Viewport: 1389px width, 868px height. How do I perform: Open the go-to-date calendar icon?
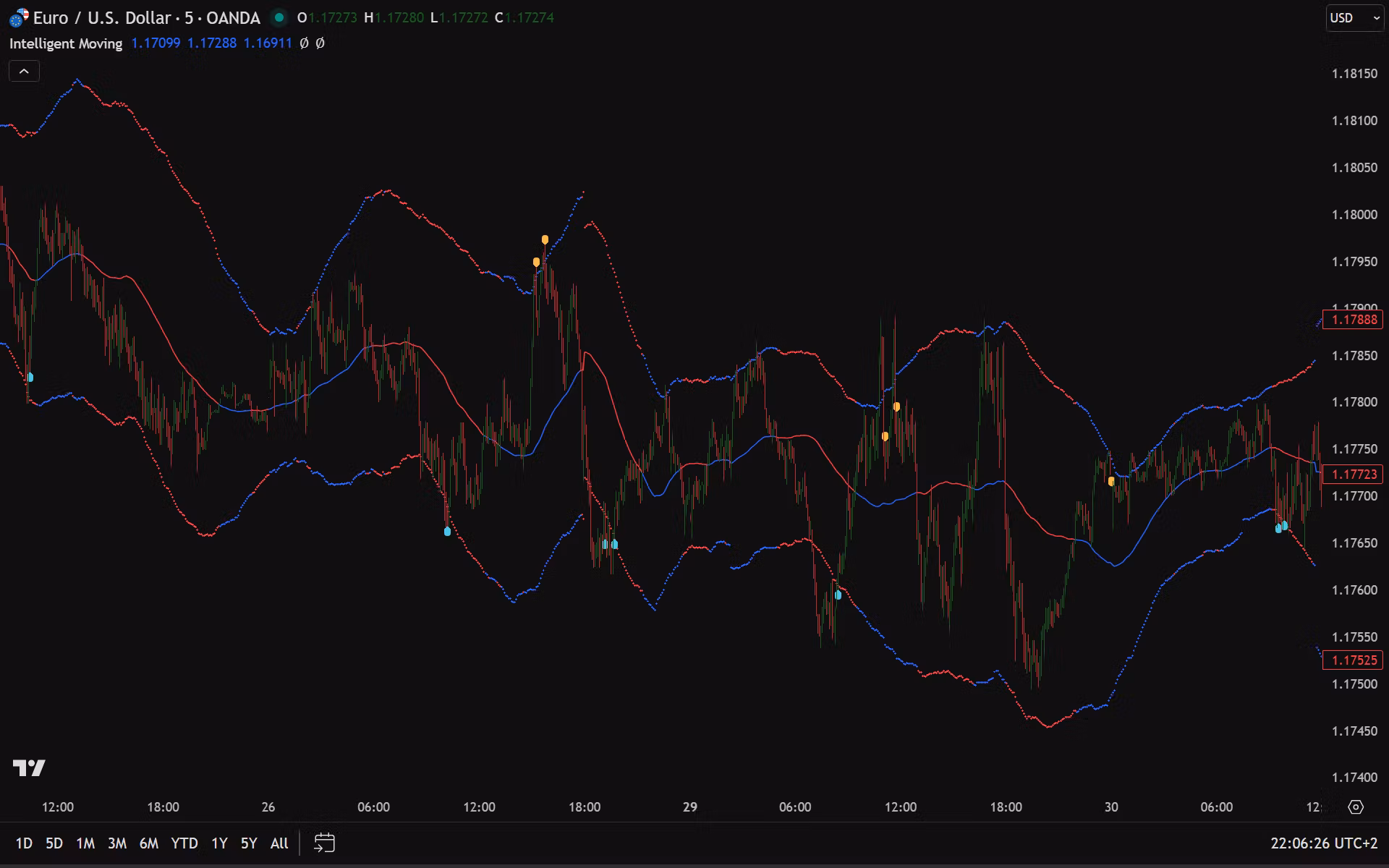tap(324, 843)
